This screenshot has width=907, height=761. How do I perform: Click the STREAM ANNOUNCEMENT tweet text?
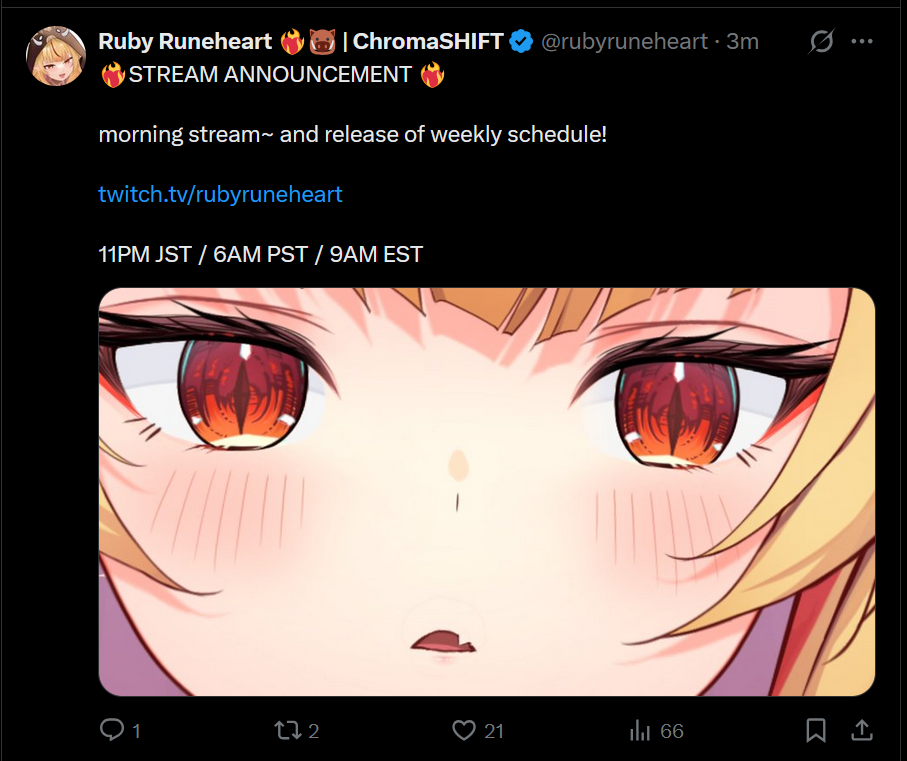pos(270,75)
